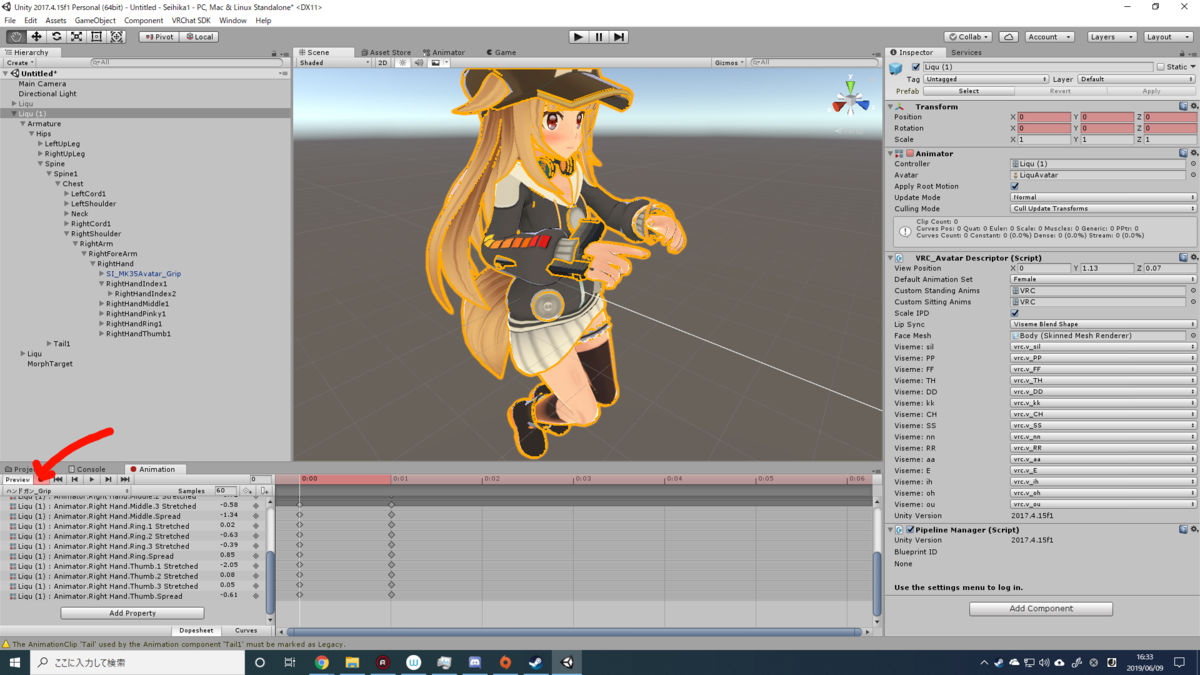Open the Layer dropdown in Inspector
The width and height of the screenshot is (1200, 675).
pyautogui.click(x=1137, y=79)
